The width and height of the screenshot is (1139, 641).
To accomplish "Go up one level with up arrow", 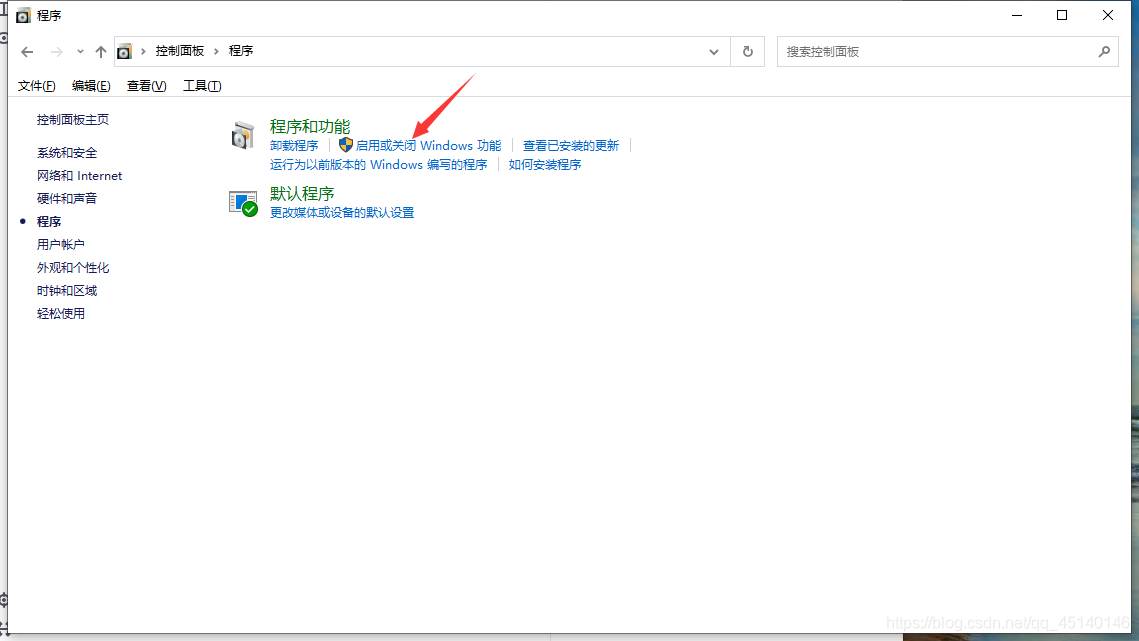I will [x=101, y=52].
